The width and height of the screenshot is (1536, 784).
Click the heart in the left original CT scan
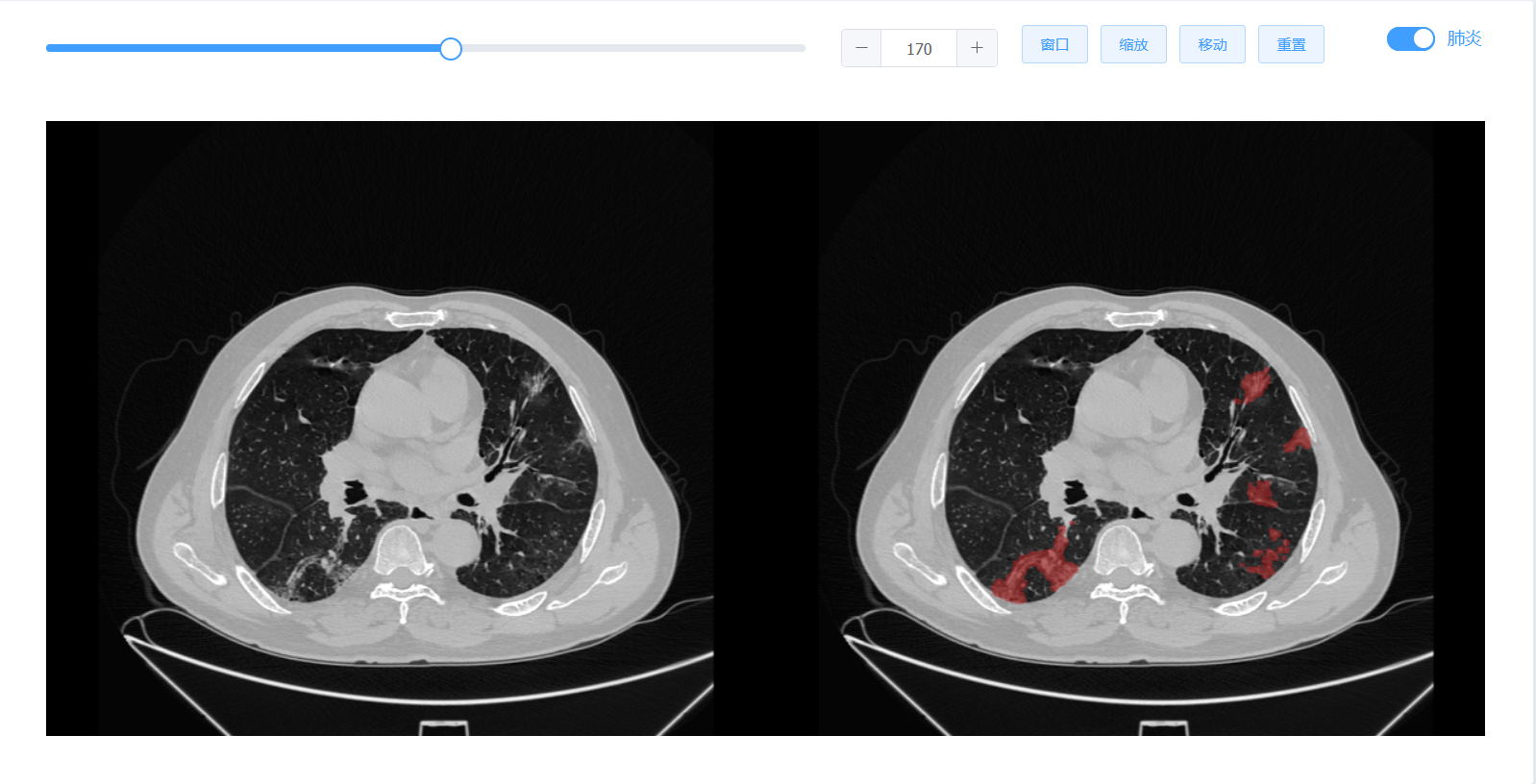click(418, 404)
